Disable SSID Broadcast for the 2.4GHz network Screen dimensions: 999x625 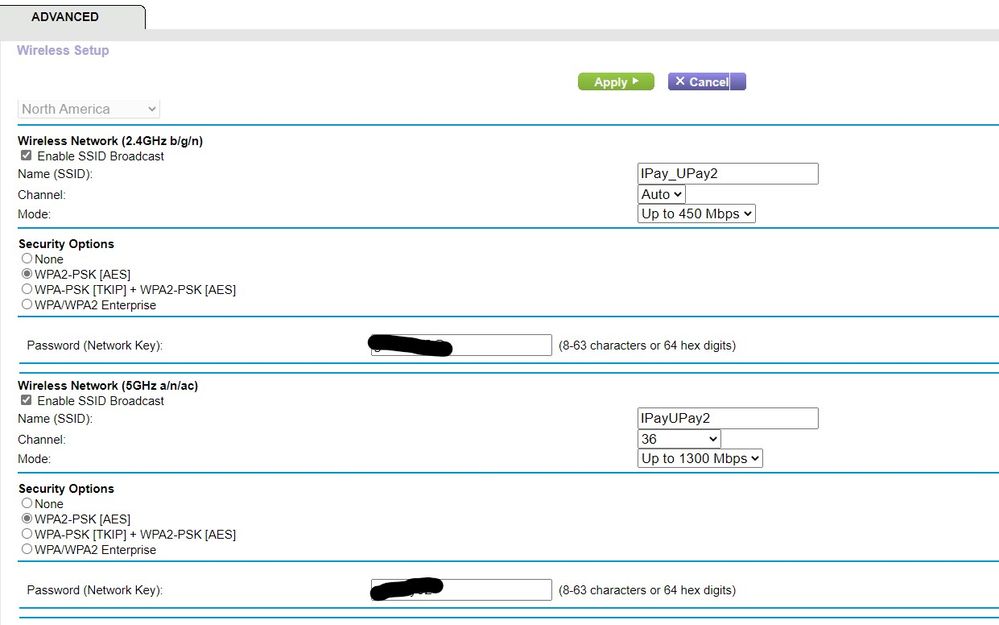tap(26, 155)
